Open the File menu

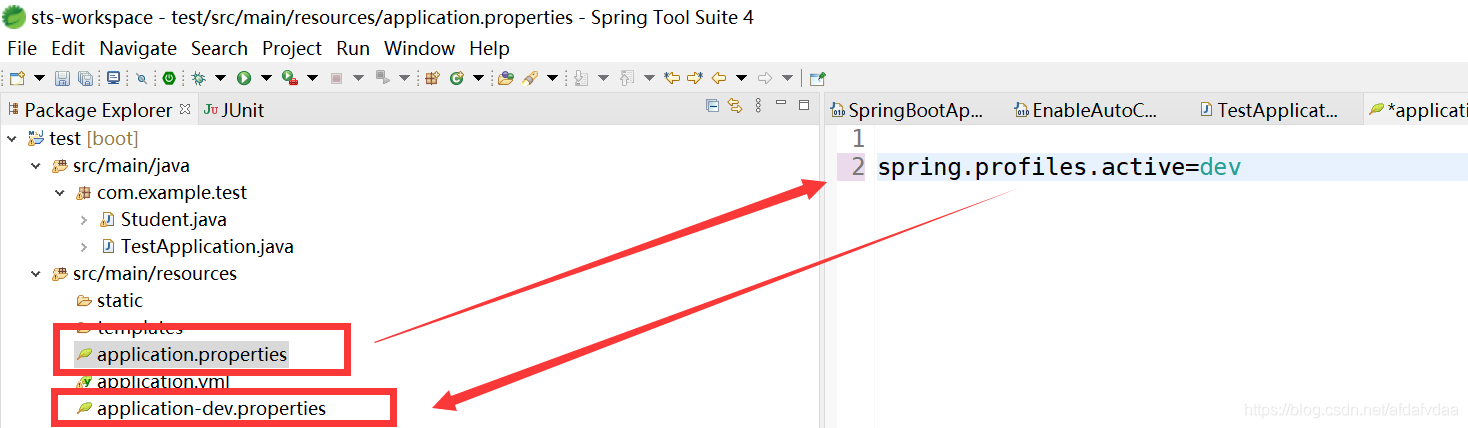click(22, 48)
